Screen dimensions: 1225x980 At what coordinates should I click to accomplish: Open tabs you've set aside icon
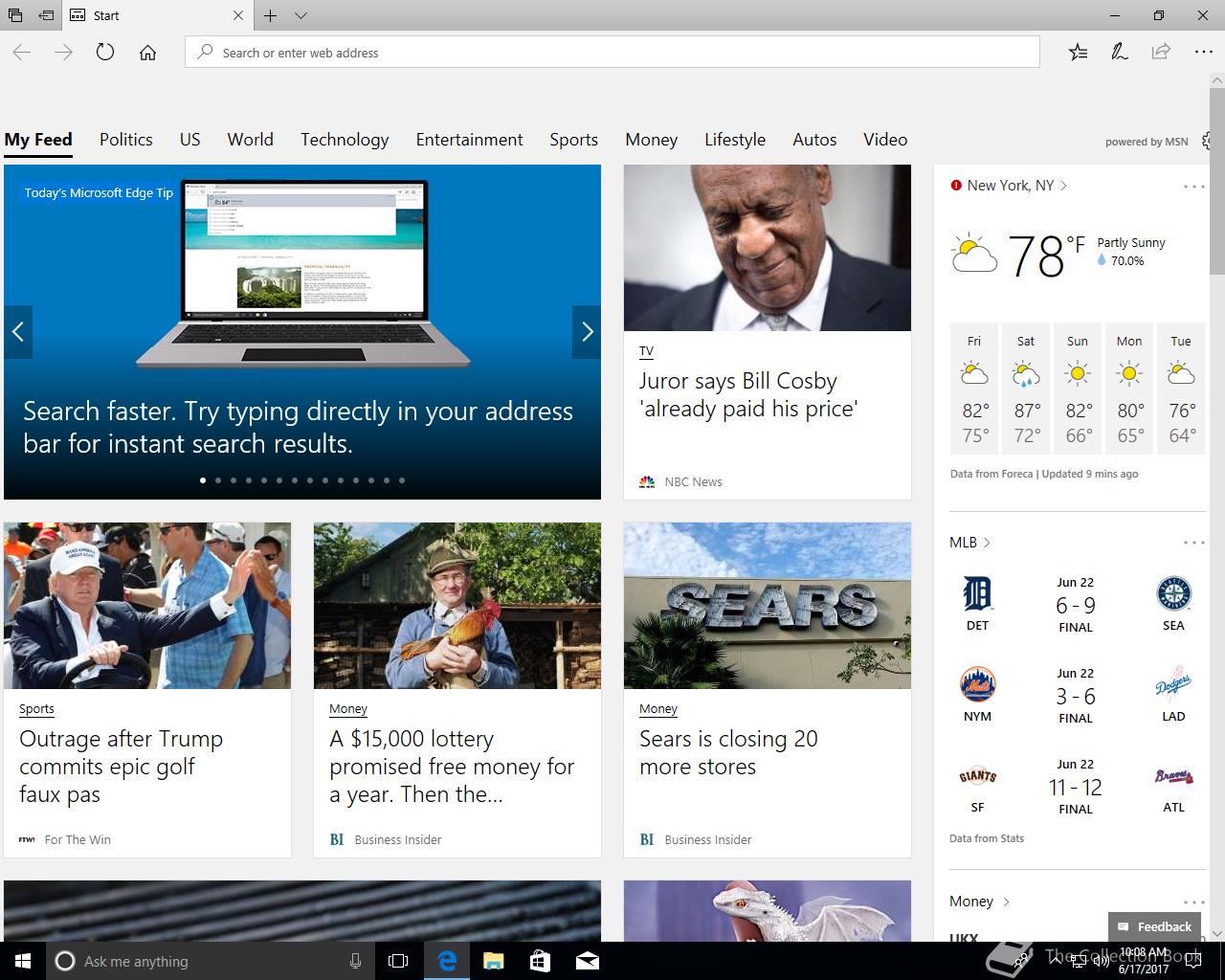[15, 15]
